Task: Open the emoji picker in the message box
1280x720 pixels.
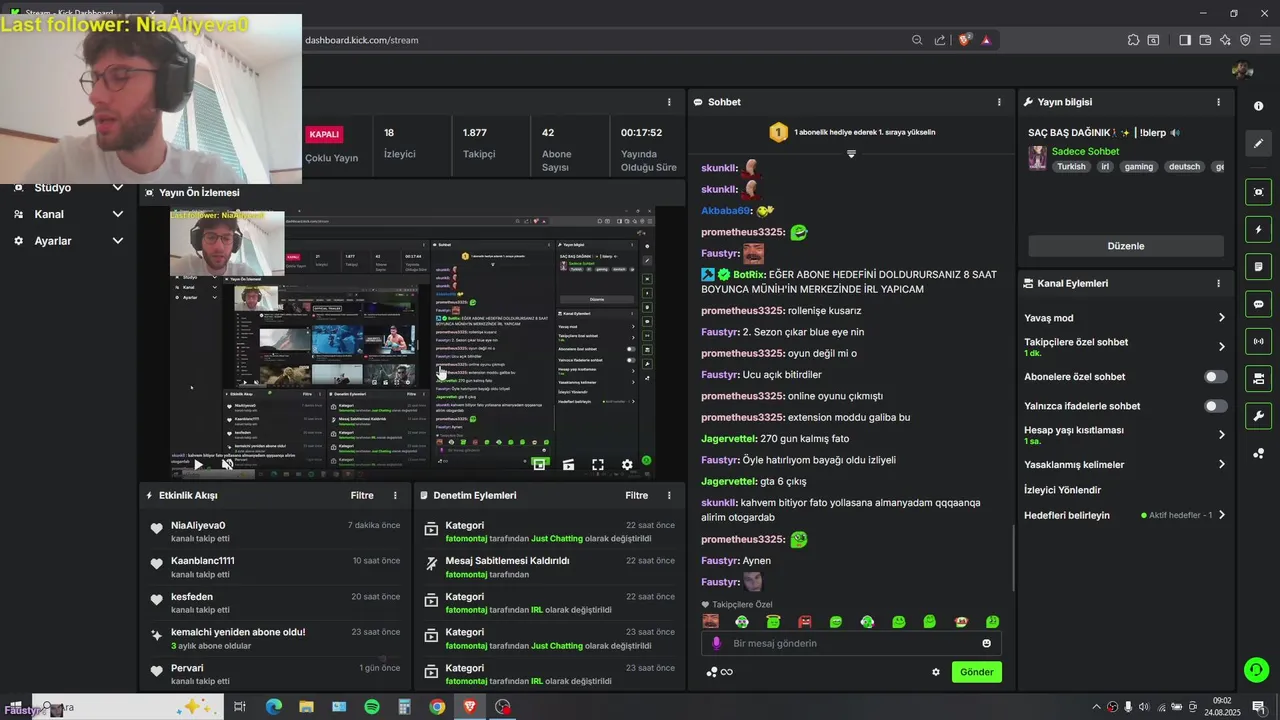Action: pyautogui.click(x=987, y=643)
